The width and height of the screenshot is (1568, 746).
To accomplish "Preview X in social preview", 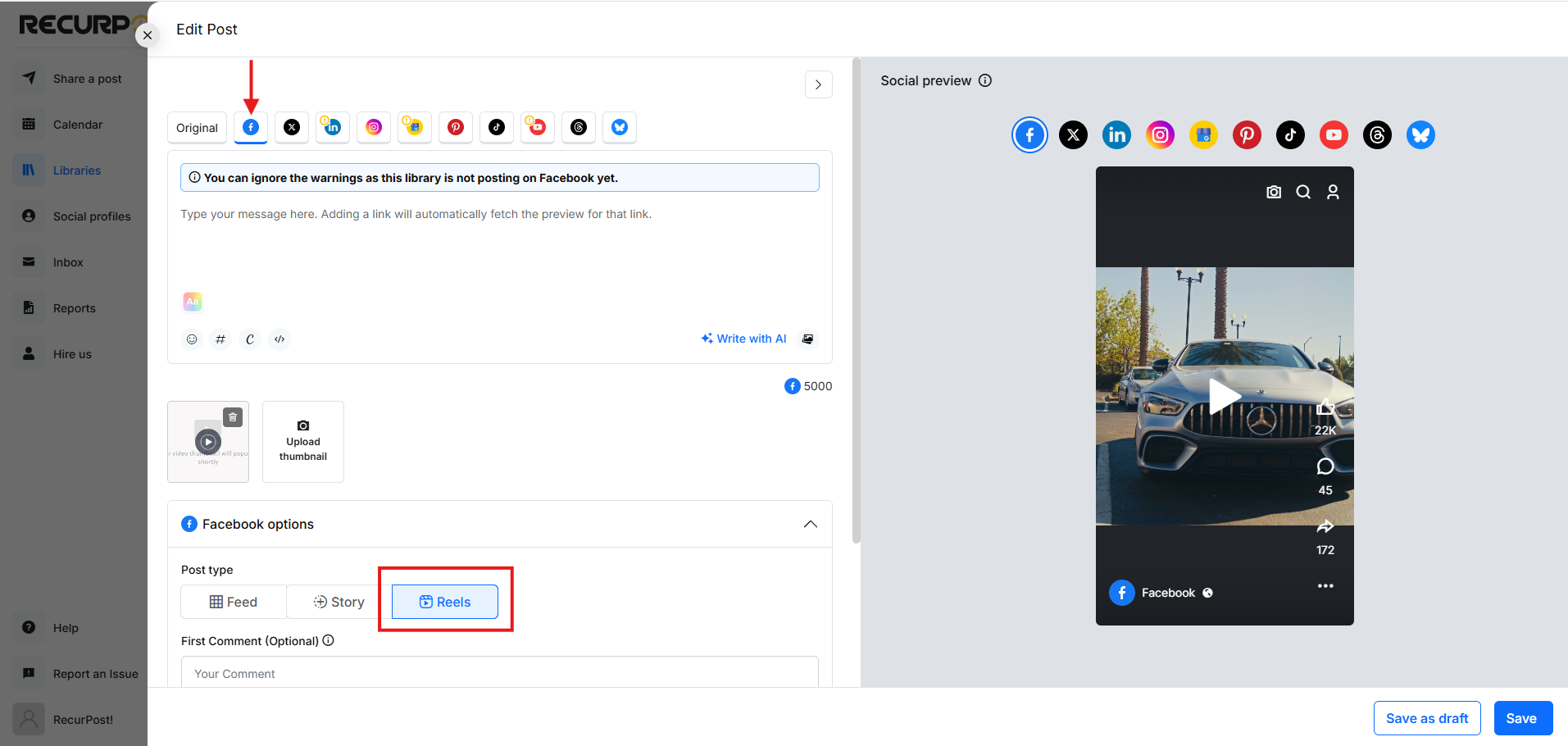I will (1074, 134).
